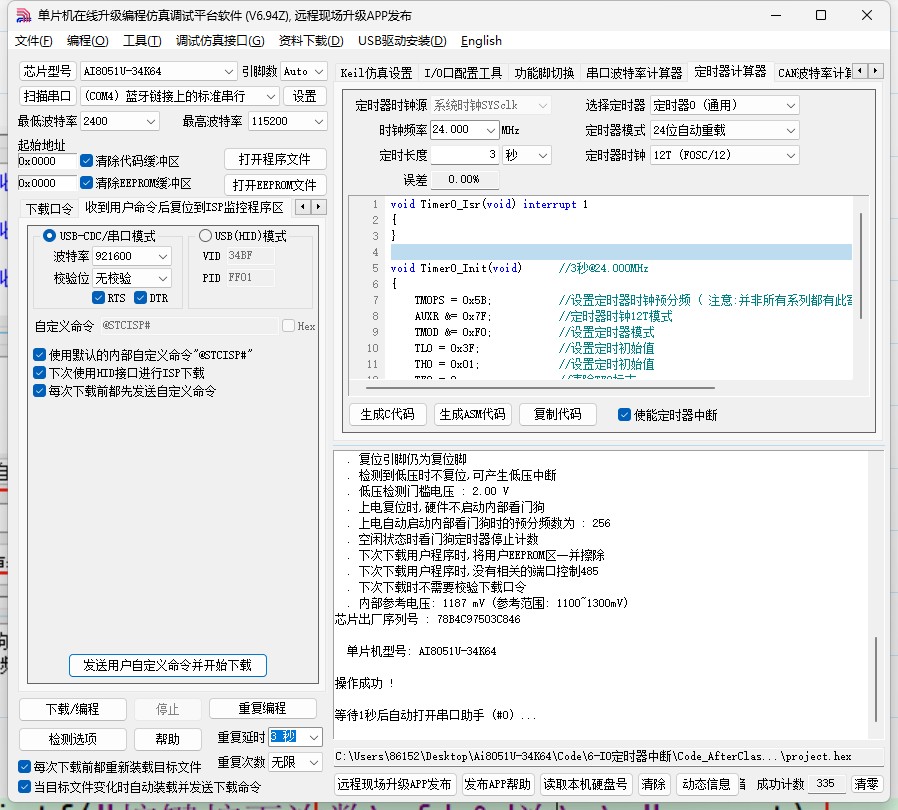The height and width of the screenshot is (810, 898).
Task: Click 远程现场升级APP发布 button
Action: [395, 784]
